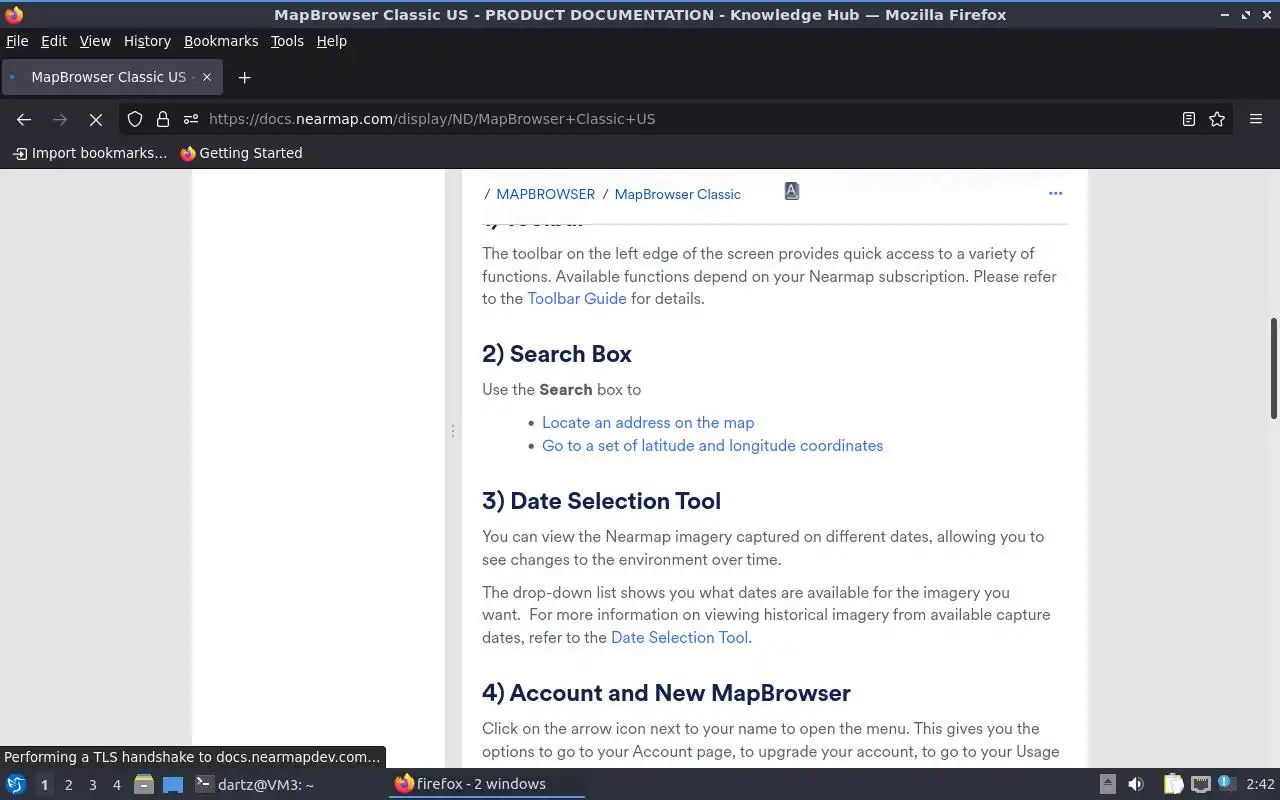The height and width of the screenshot is (800, 1280).
Task: Open the History menu
Action: tap(147, 41)
